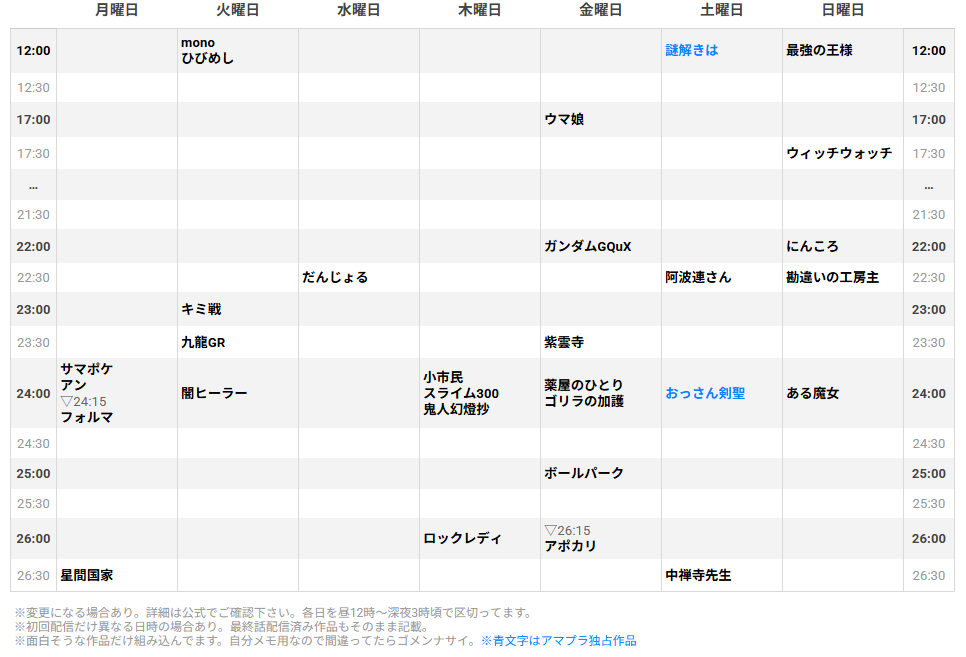The image size is (966, 657).
Task: Click the ※青文字はアマプラ独占作品 note
Action: (558, 641)
